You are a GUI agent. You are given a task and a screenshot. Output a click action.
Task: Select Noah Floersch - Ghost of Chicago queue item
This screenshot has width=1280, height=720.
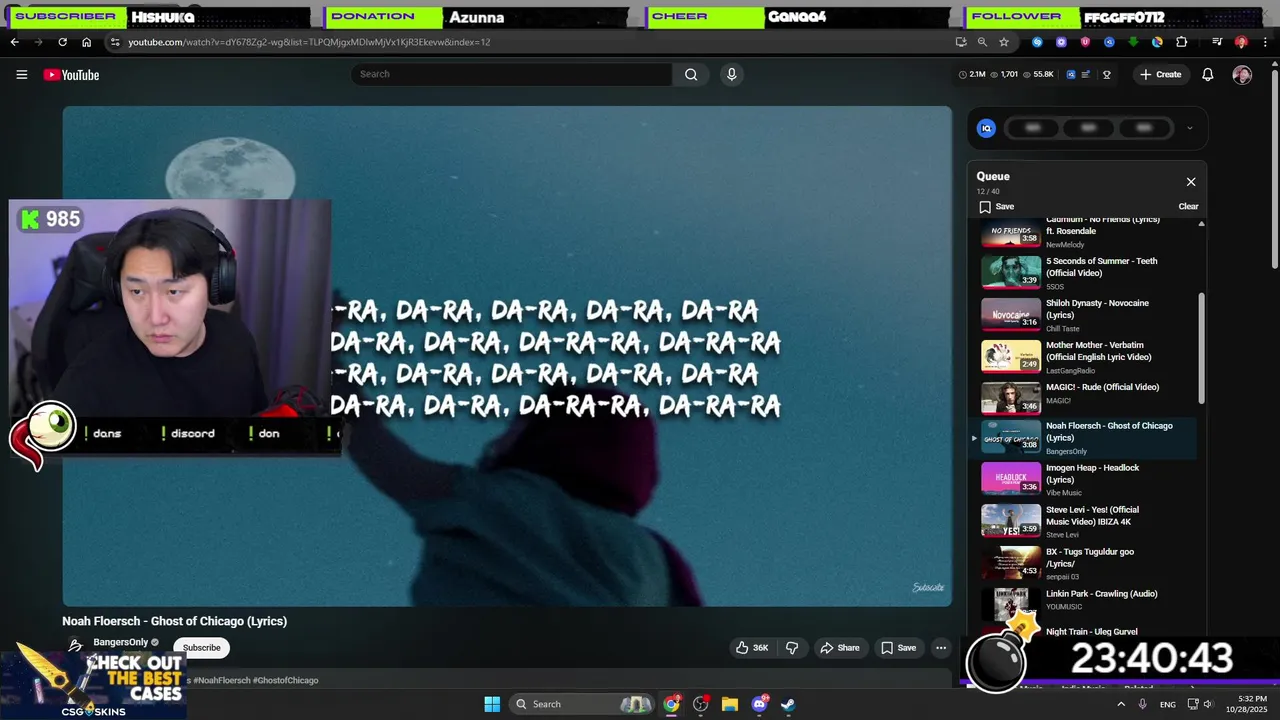(x=1084, y=438)
